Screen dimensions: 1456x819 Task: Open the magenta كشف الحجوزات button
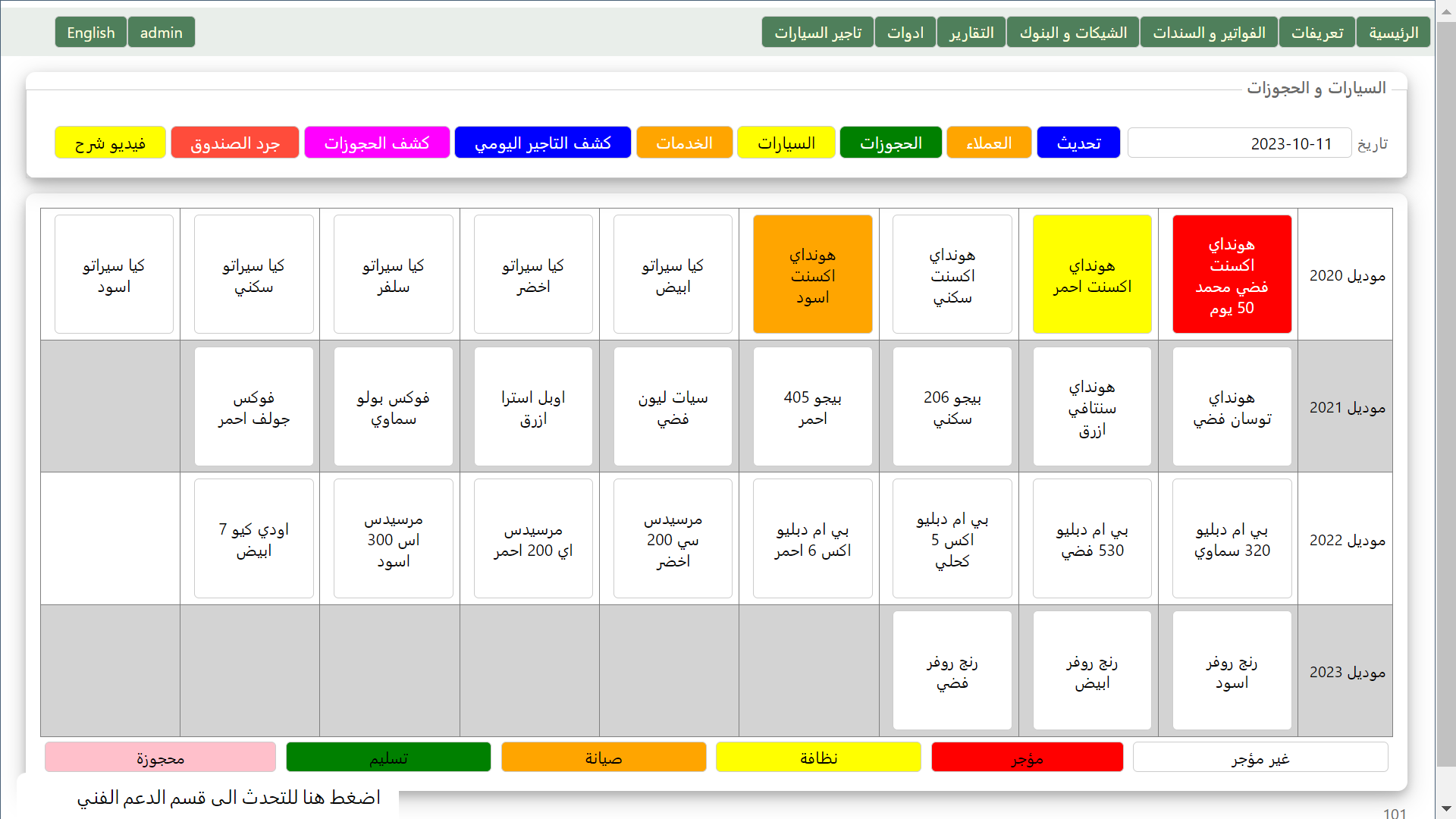point(377,143)
